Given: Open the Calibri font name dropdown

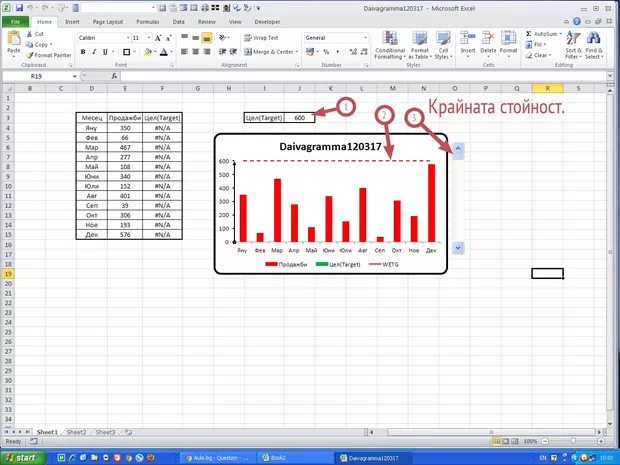Looking at the screenshot, I should (128, 38).
